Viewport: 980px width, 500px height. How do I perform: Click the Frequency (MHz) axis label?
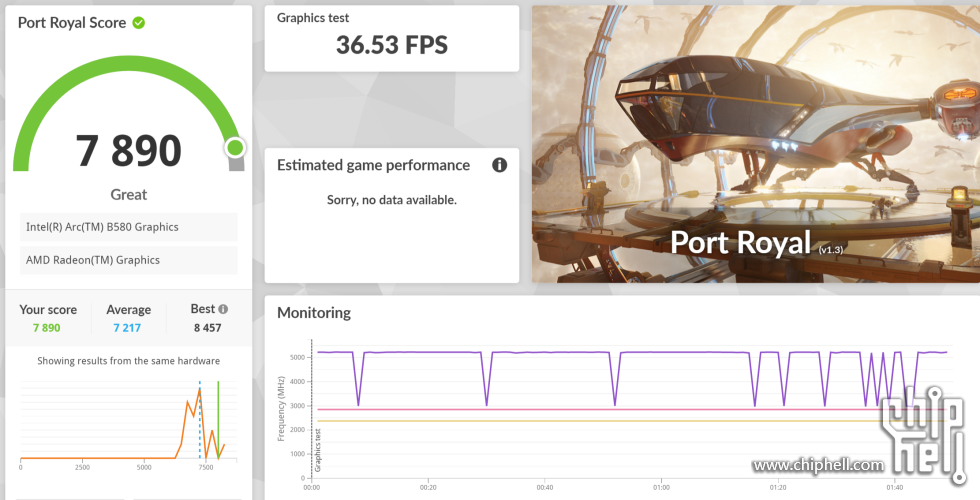click(281, 409)
